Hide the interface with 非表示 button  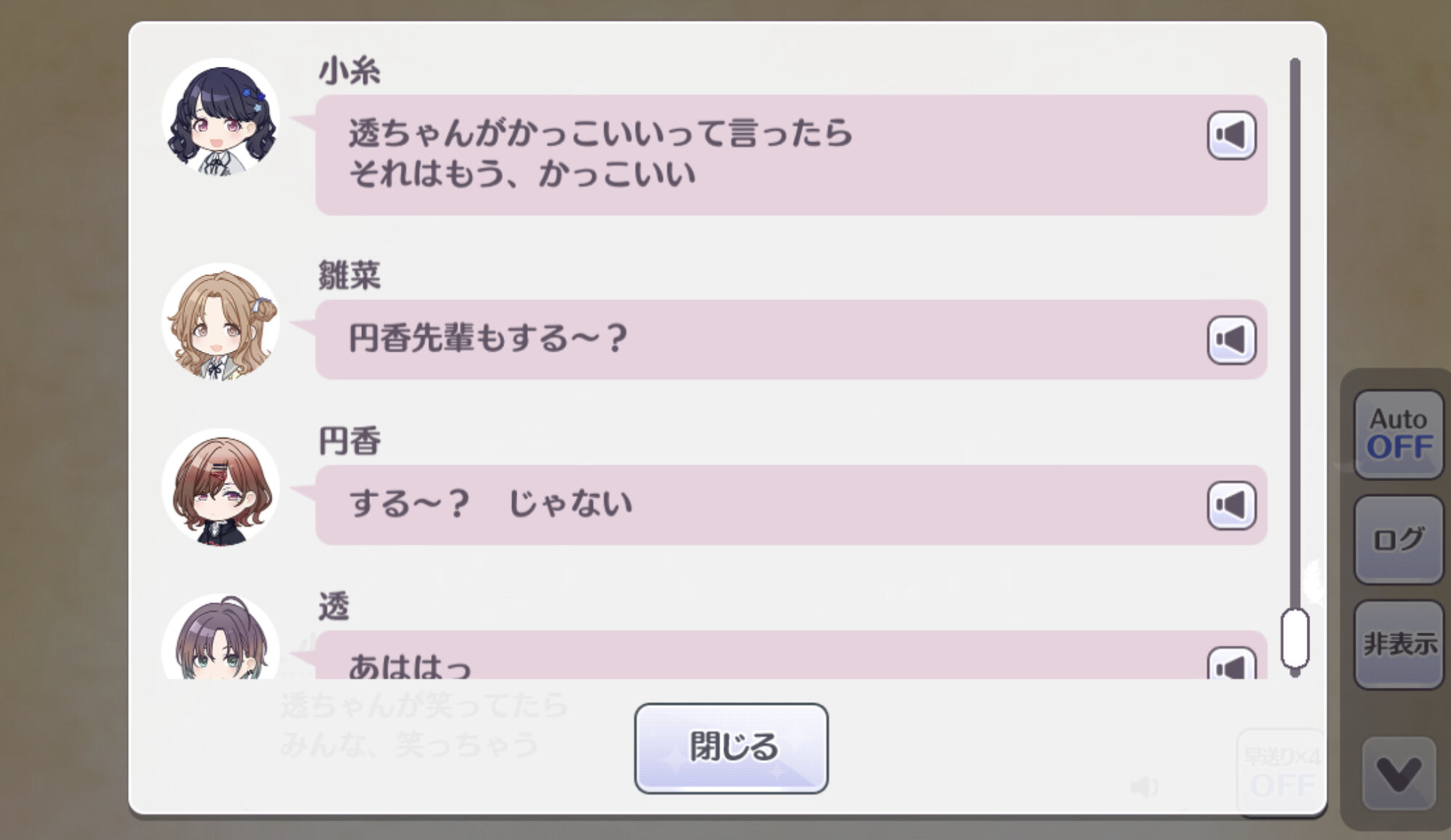pos(1398,644)
